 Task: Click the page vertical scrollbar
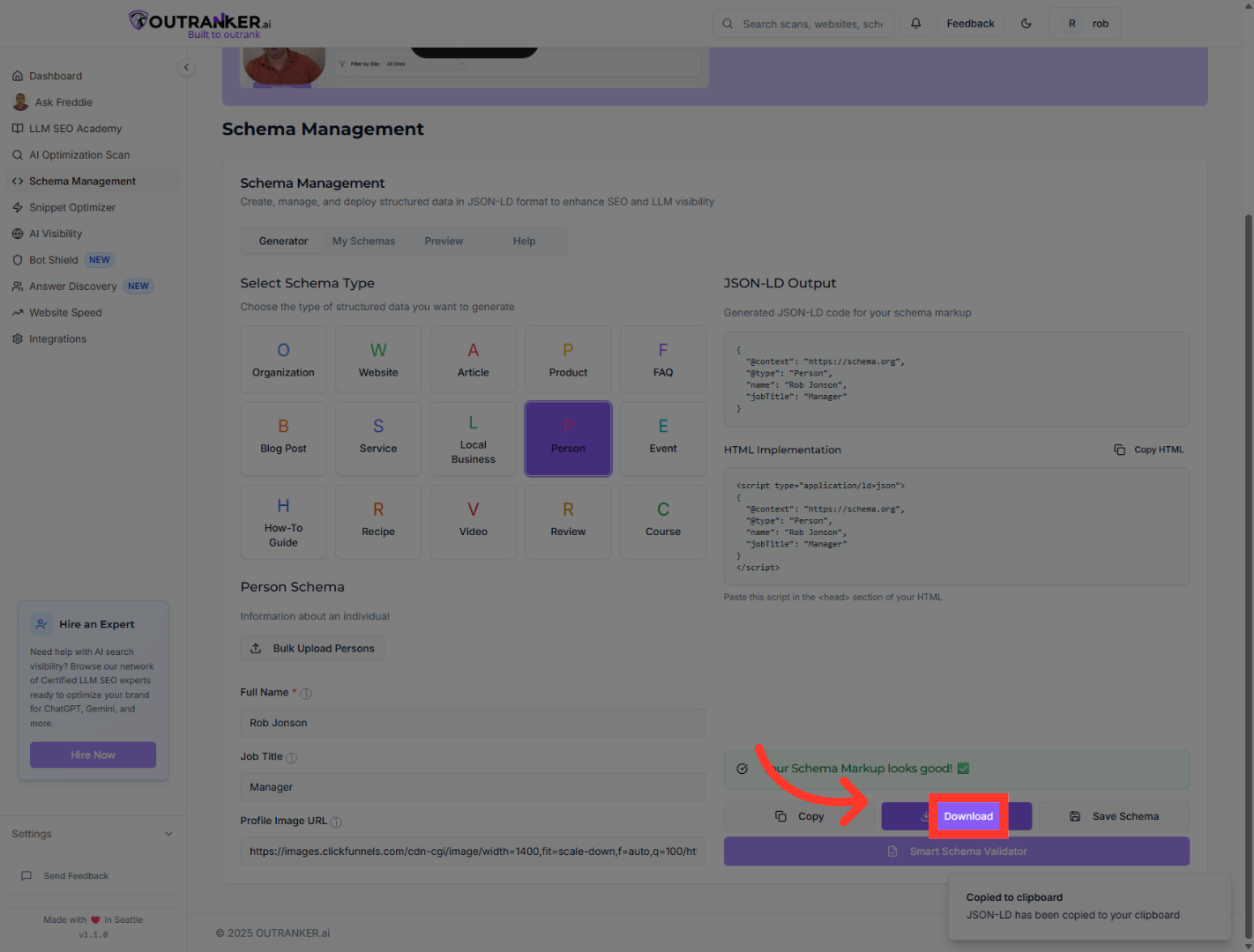tap(1248, 577)
